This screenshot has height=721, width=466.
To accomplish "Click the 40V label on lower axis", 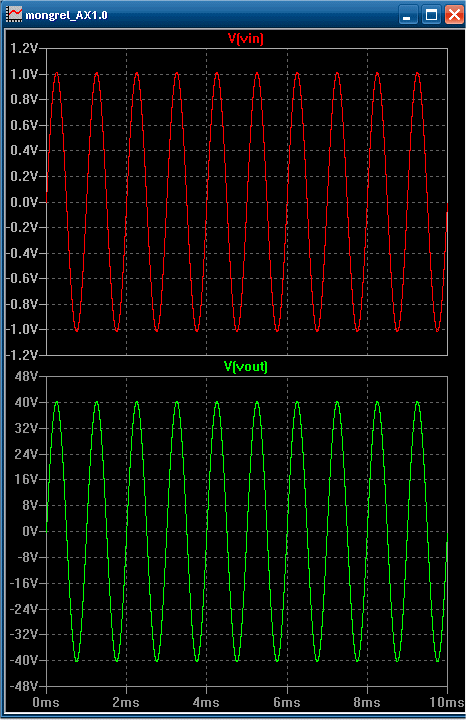I will (x=27, y=402).
